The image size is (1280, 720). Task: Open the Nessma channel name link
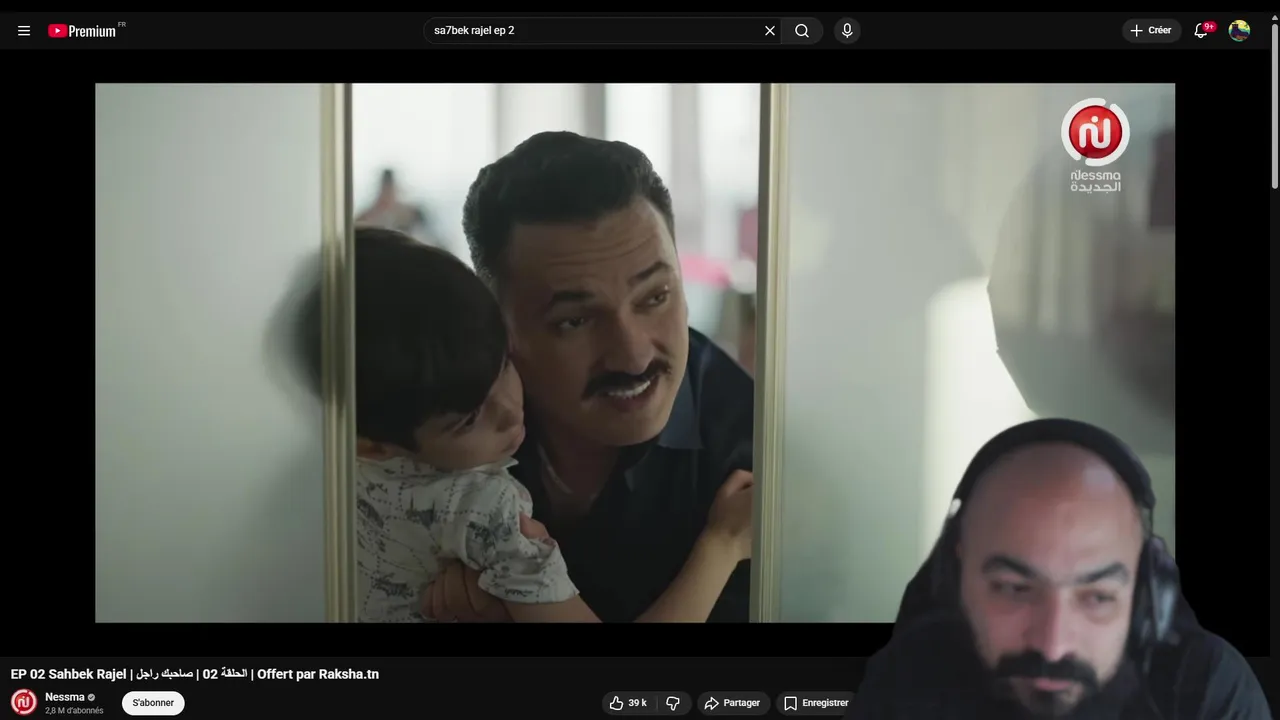tap(65, 697)
